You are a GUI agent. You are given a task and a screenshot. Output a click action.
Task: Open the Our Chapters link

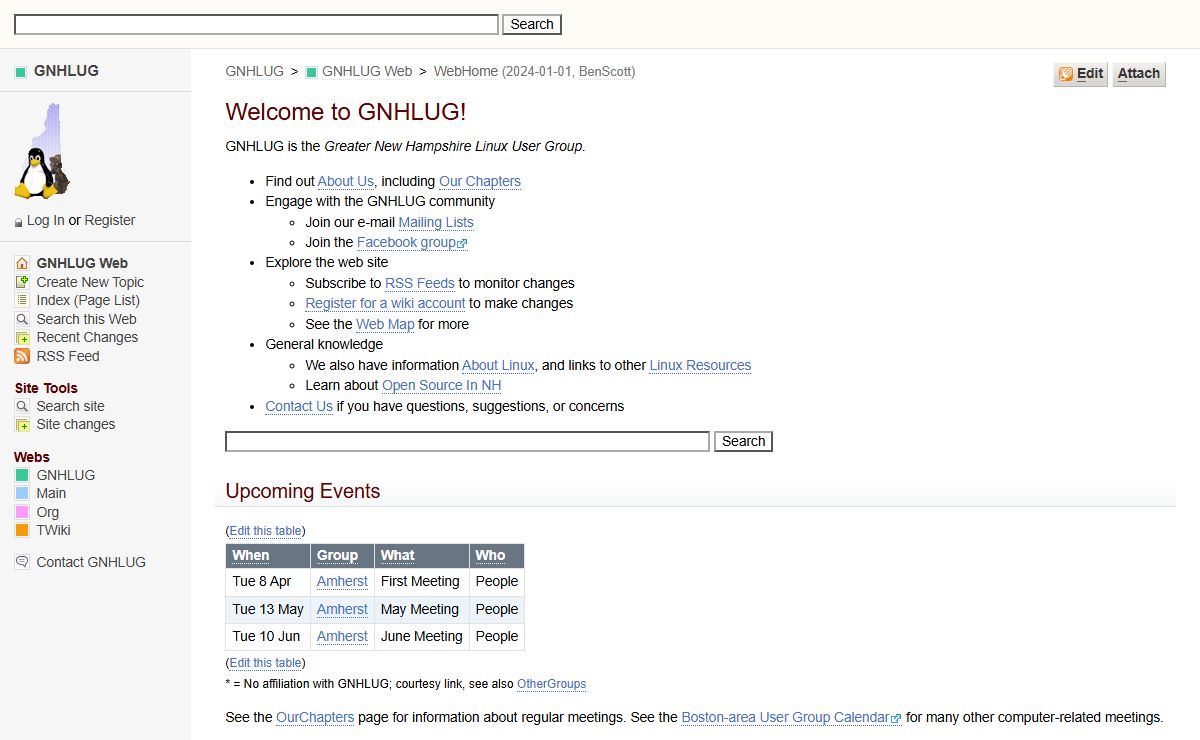480,181
